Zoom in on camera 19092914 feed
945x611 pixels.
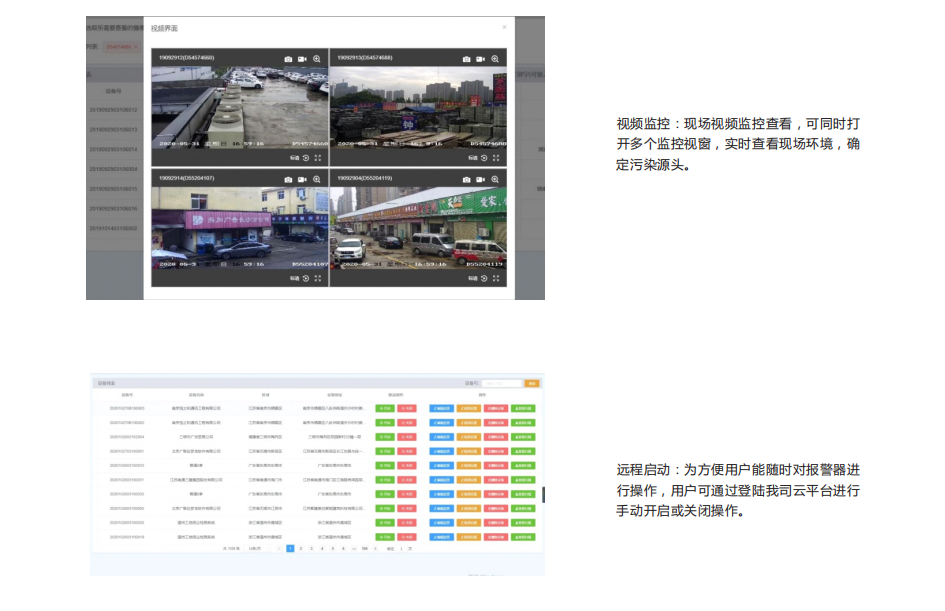coord(316,180)
